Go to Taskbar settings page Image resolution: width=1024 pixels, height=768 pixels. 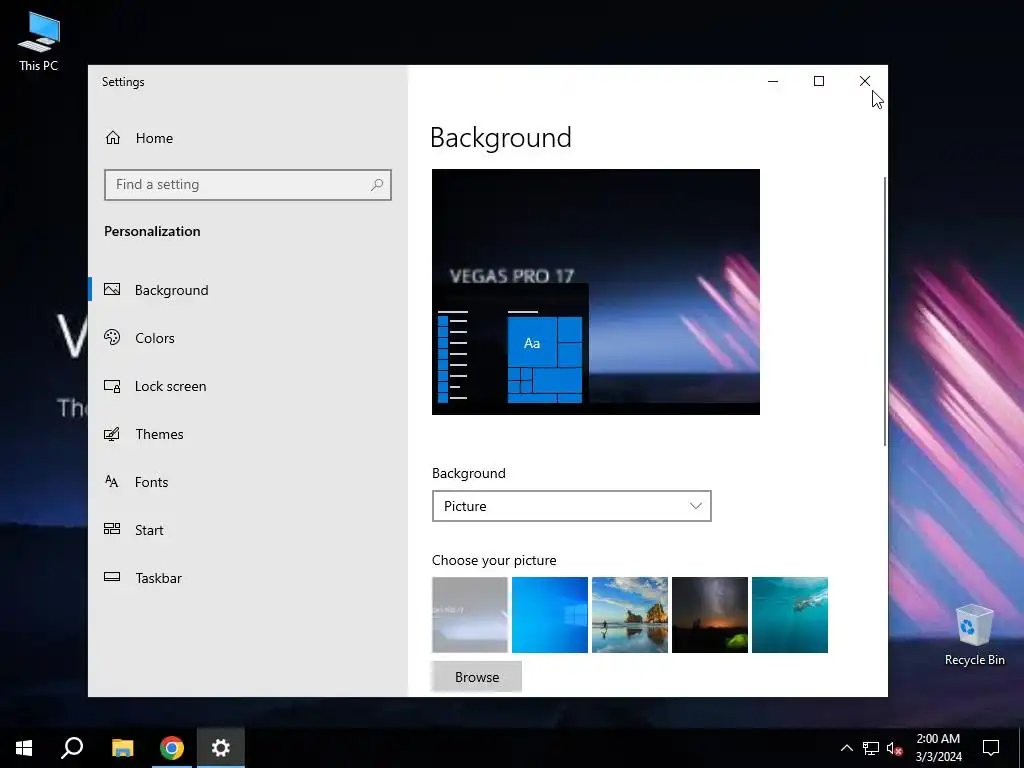248,578
